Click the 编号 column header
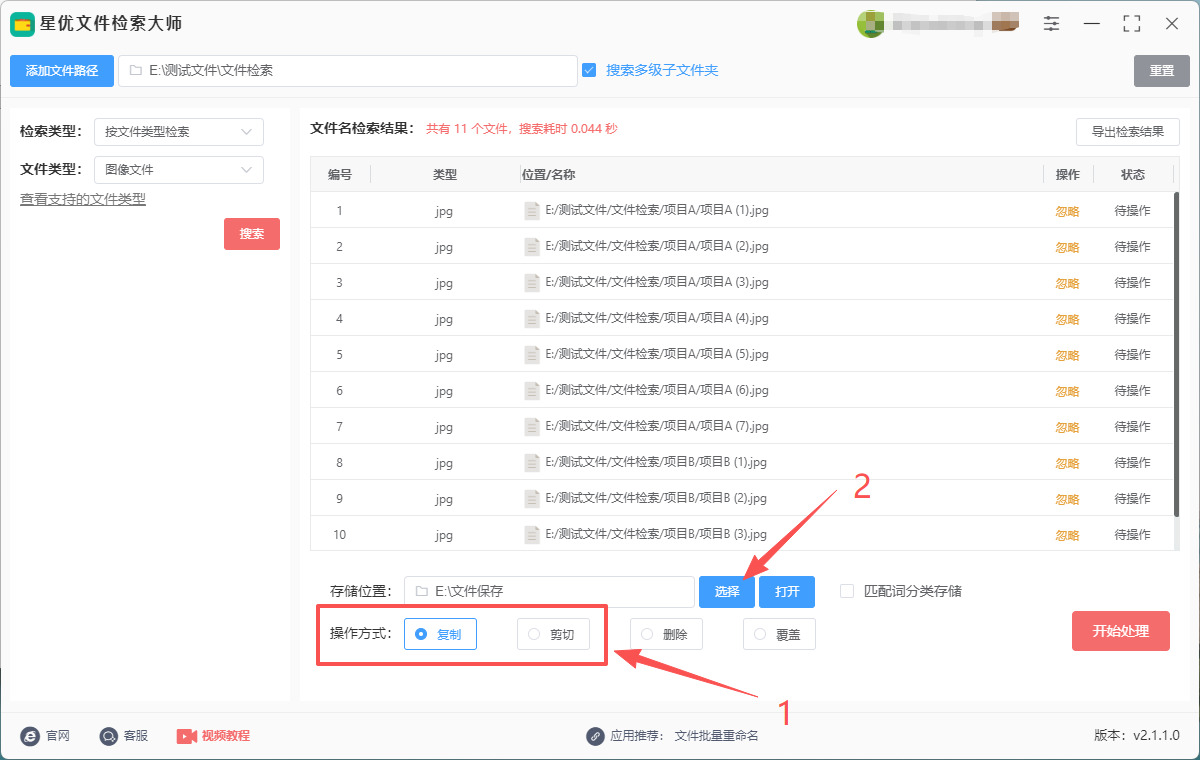This screenshot has width=1200, height=760. click(x=340, y=175)
